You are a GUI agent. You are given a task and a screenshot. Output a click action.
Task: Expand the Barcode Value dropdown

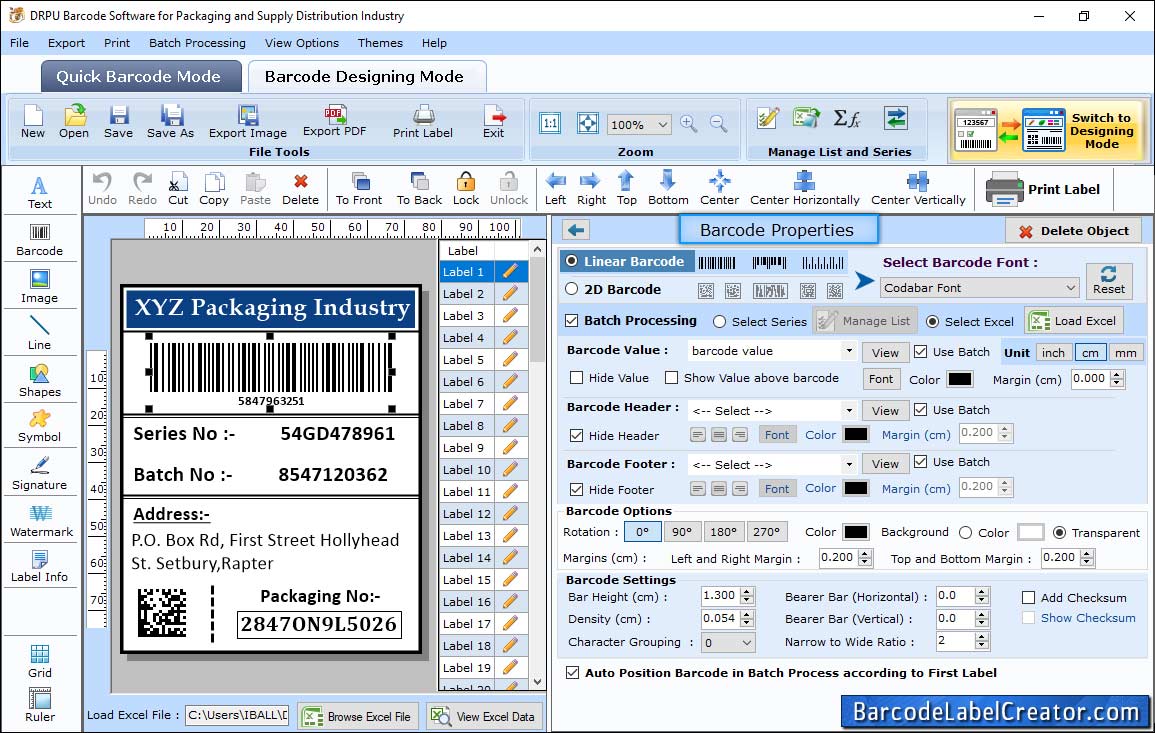[849, 351]
